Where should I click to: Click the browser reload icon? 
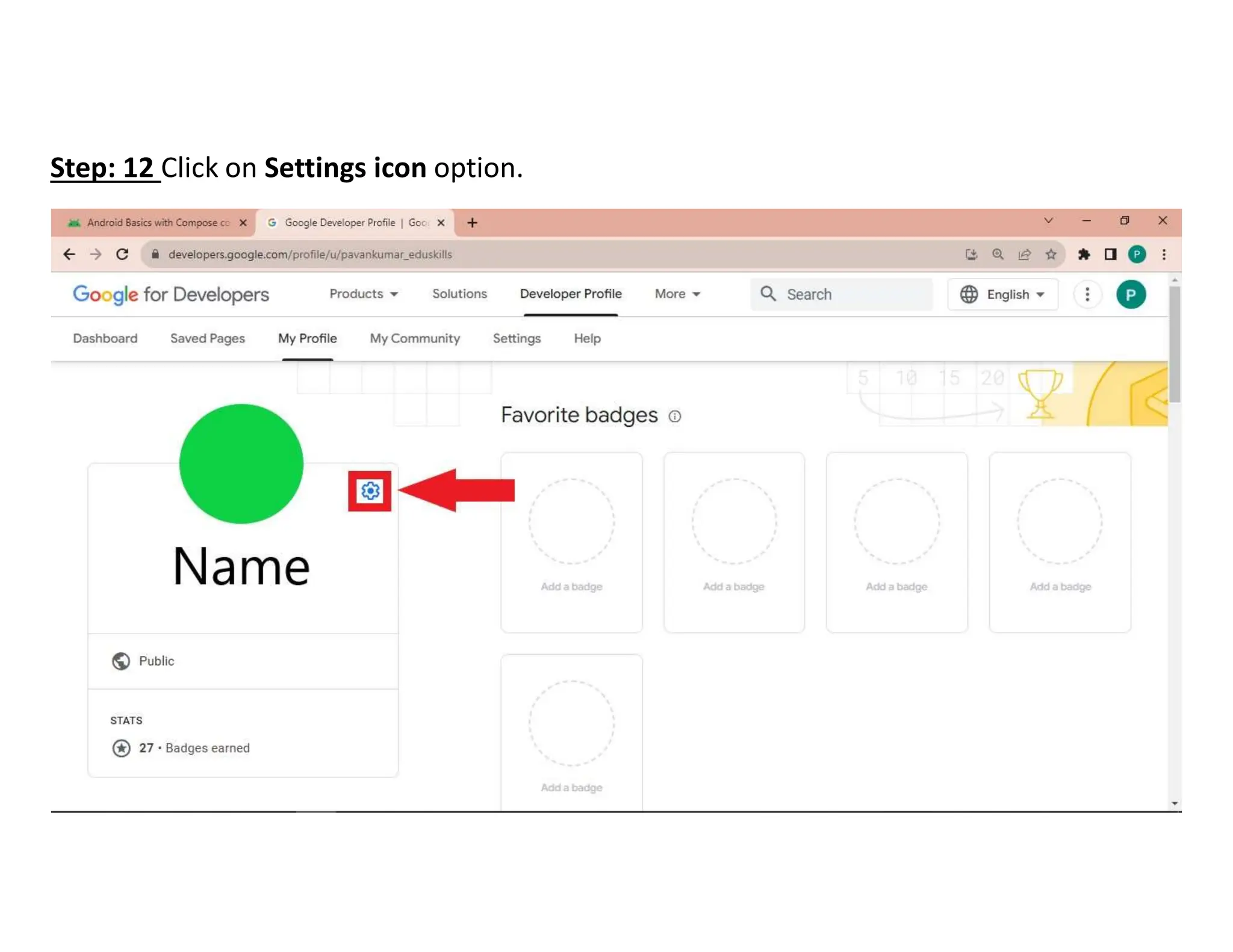tap(122, 255)
